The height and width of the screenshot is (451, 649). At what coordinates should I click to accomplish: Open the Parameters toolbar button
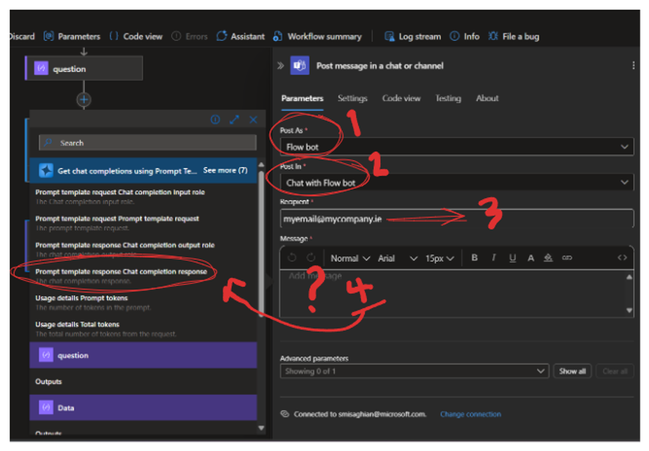tap(72, 36)
